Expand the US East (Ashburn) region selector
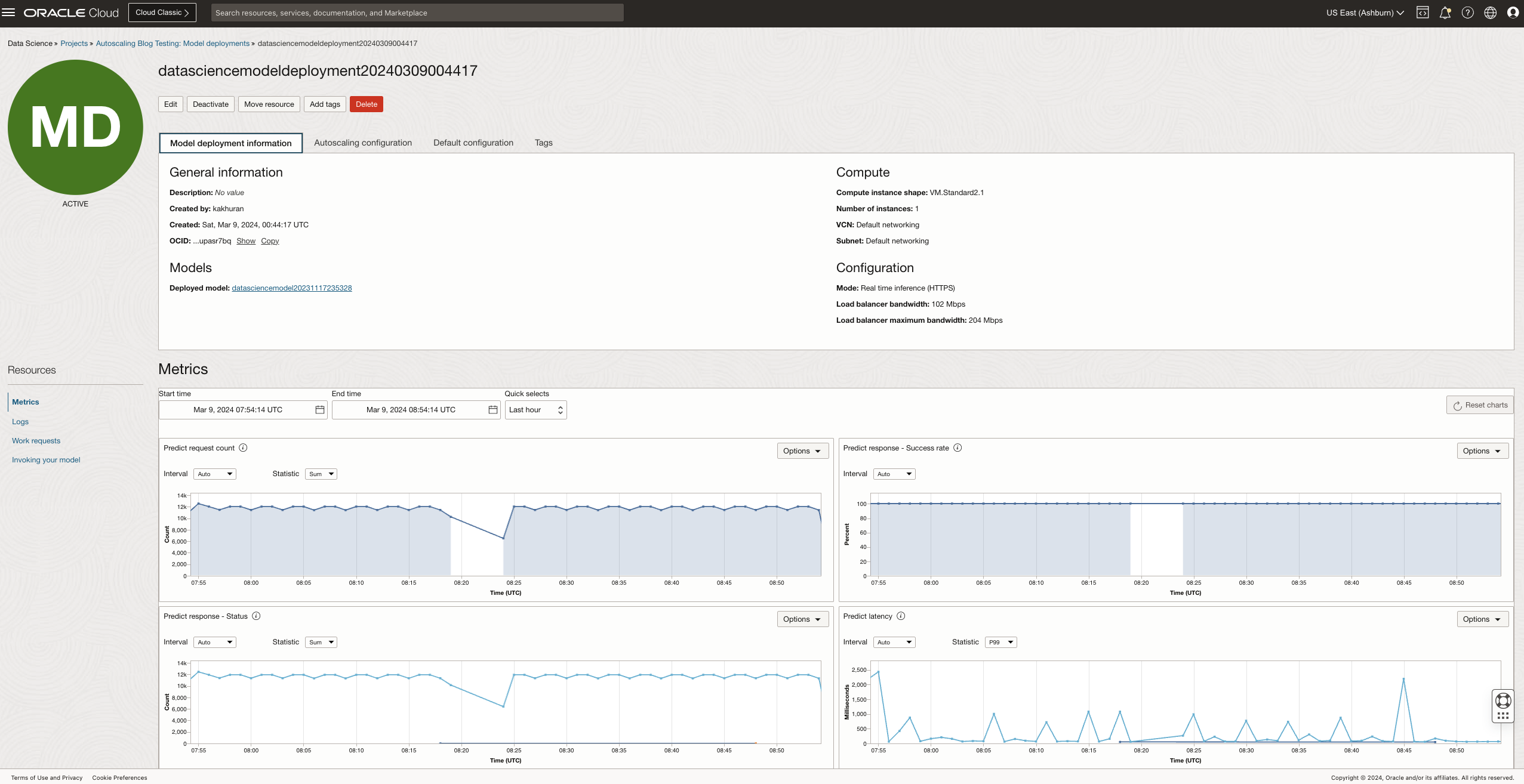 (1365, 13)
